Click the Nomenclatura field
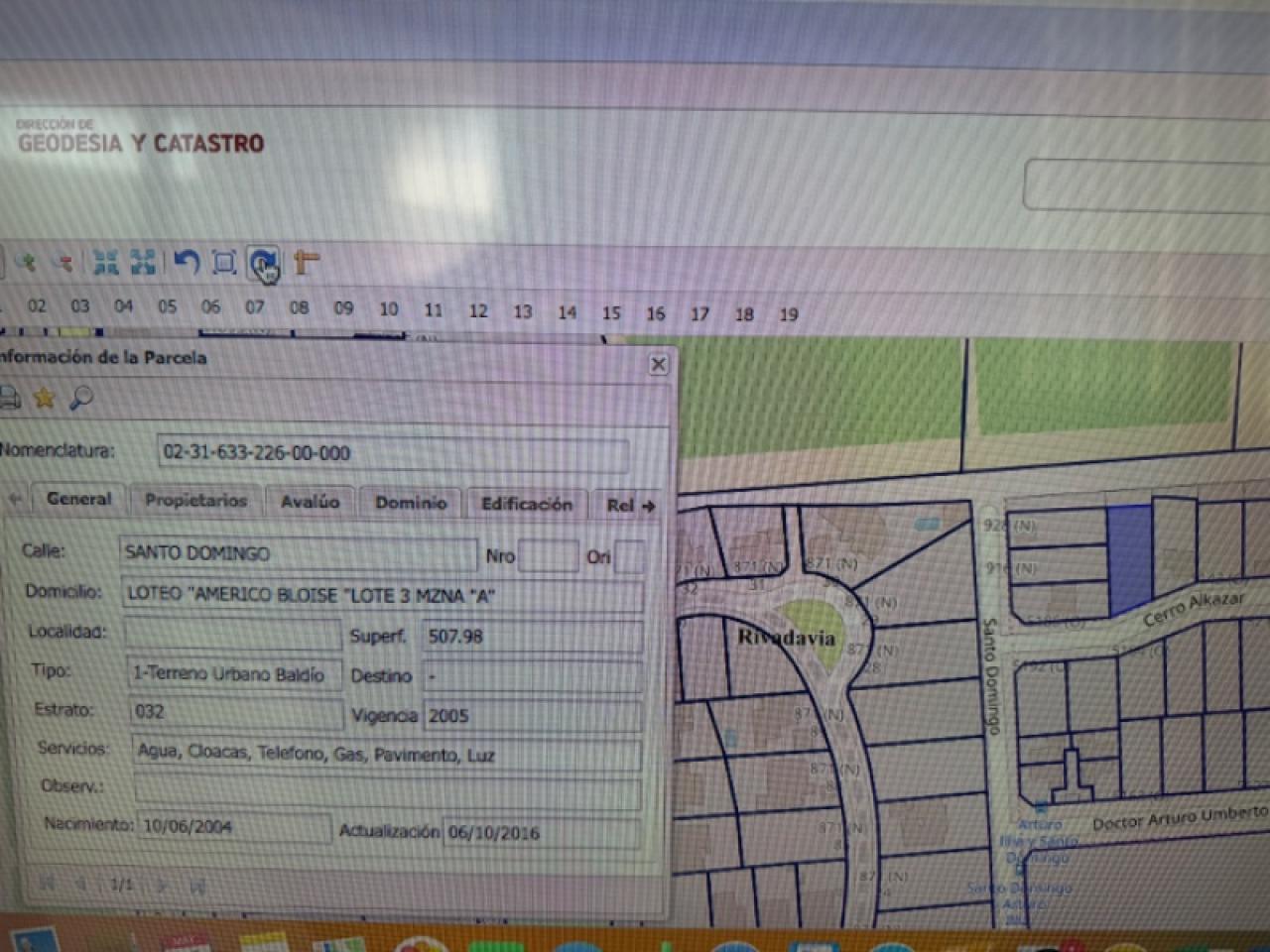The height and width of the screenshot is (952, 1270). pyautogui.click(x=393, y=453)
